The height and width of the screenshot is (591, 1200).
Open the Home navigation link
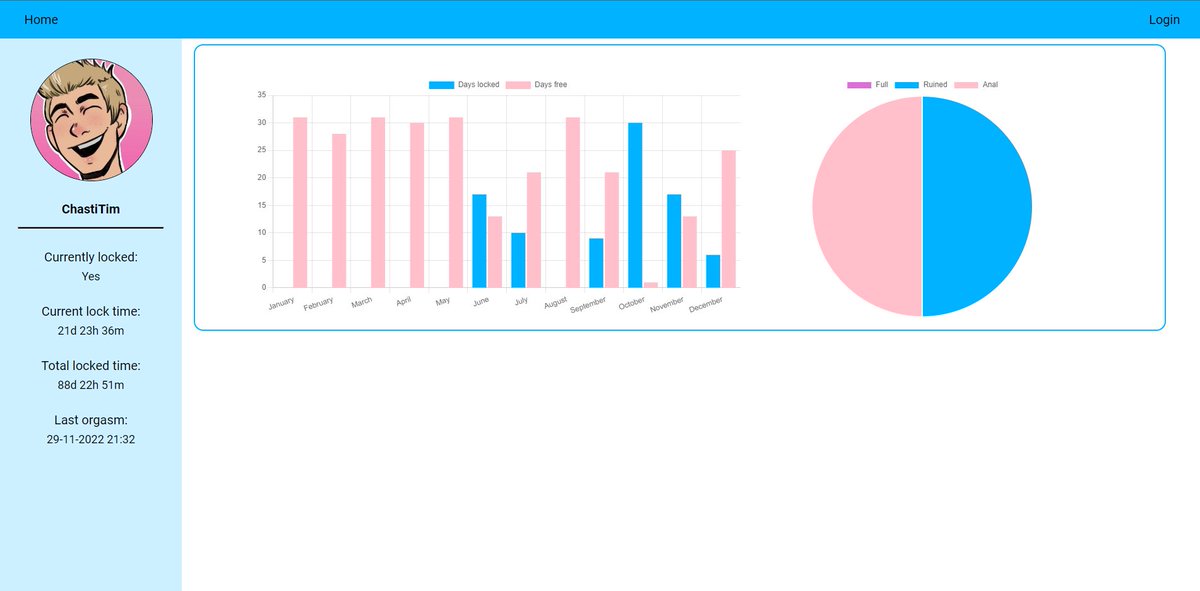[x=41, y=20]
